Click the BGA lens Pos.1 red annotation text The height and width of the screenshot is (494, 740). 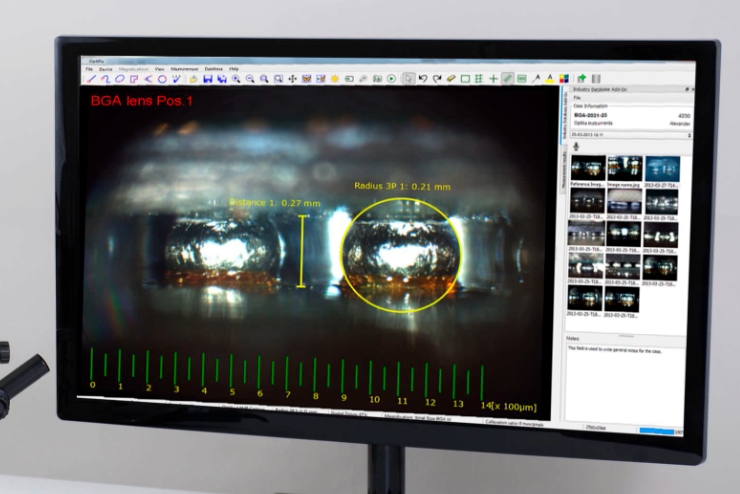pyautogui.click(x=142, y=100)
